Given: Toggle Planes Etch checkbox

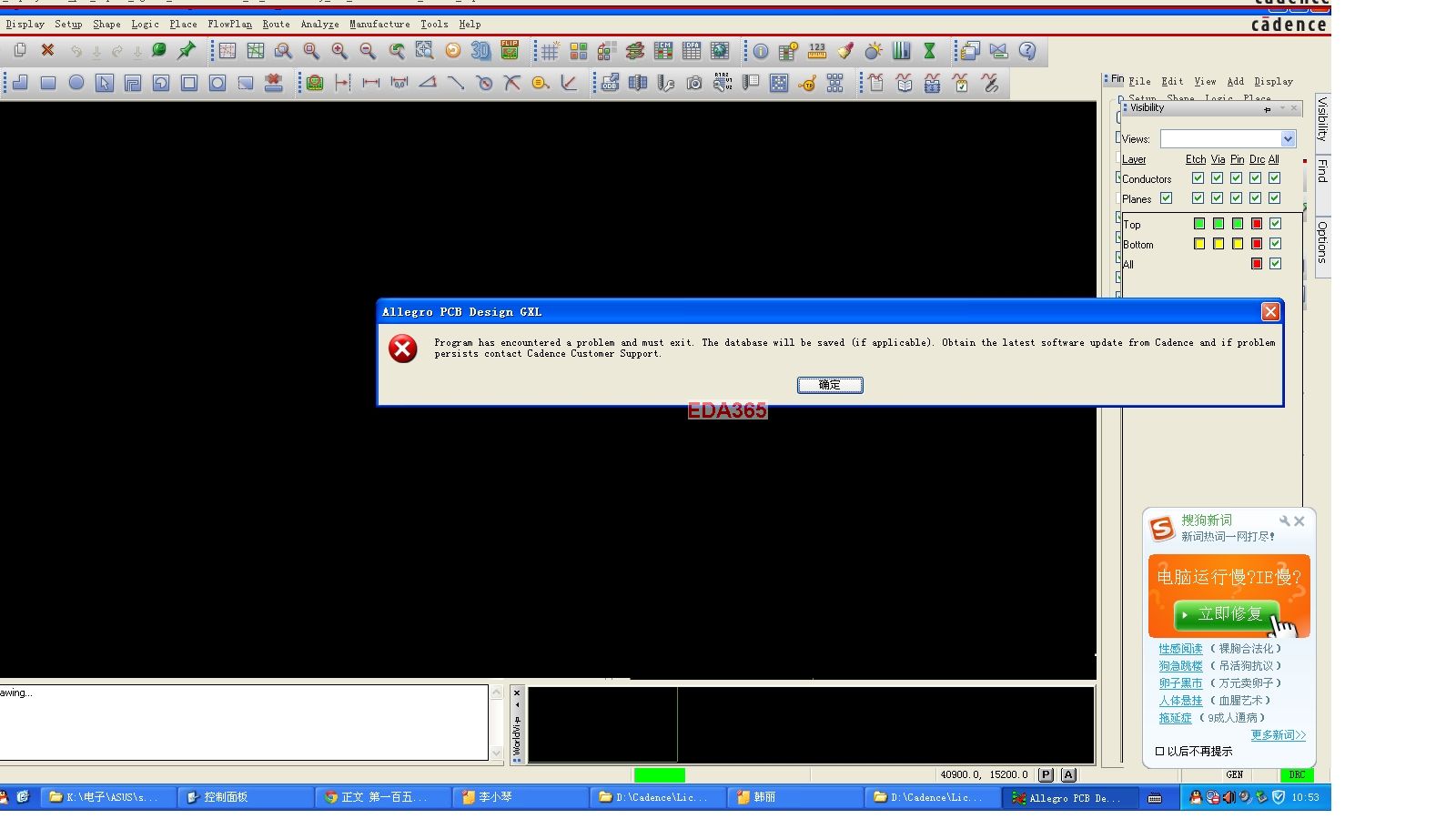Looking at the screenshot, I should coord(1198,198).
